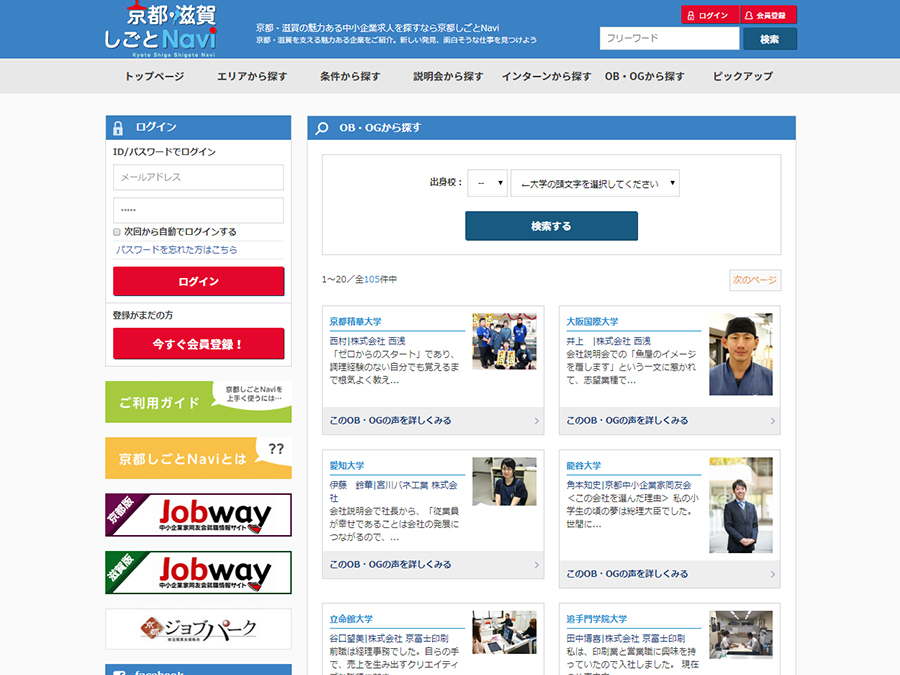Open the 愛知大学 link
900x675 pixels.
click(347, 465)
